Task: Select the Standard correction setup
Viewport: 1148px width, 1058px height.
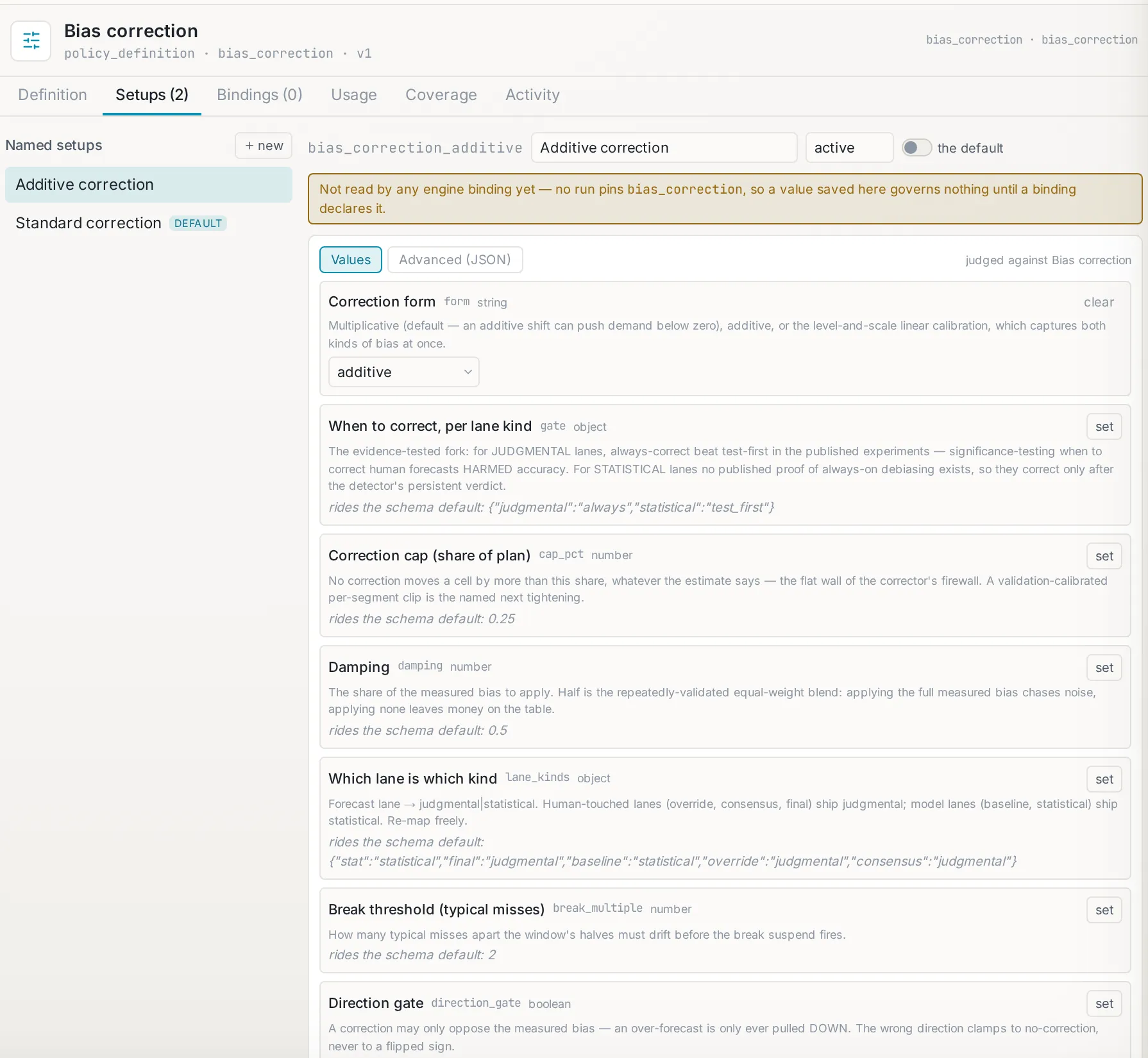Action: point(149,223)
